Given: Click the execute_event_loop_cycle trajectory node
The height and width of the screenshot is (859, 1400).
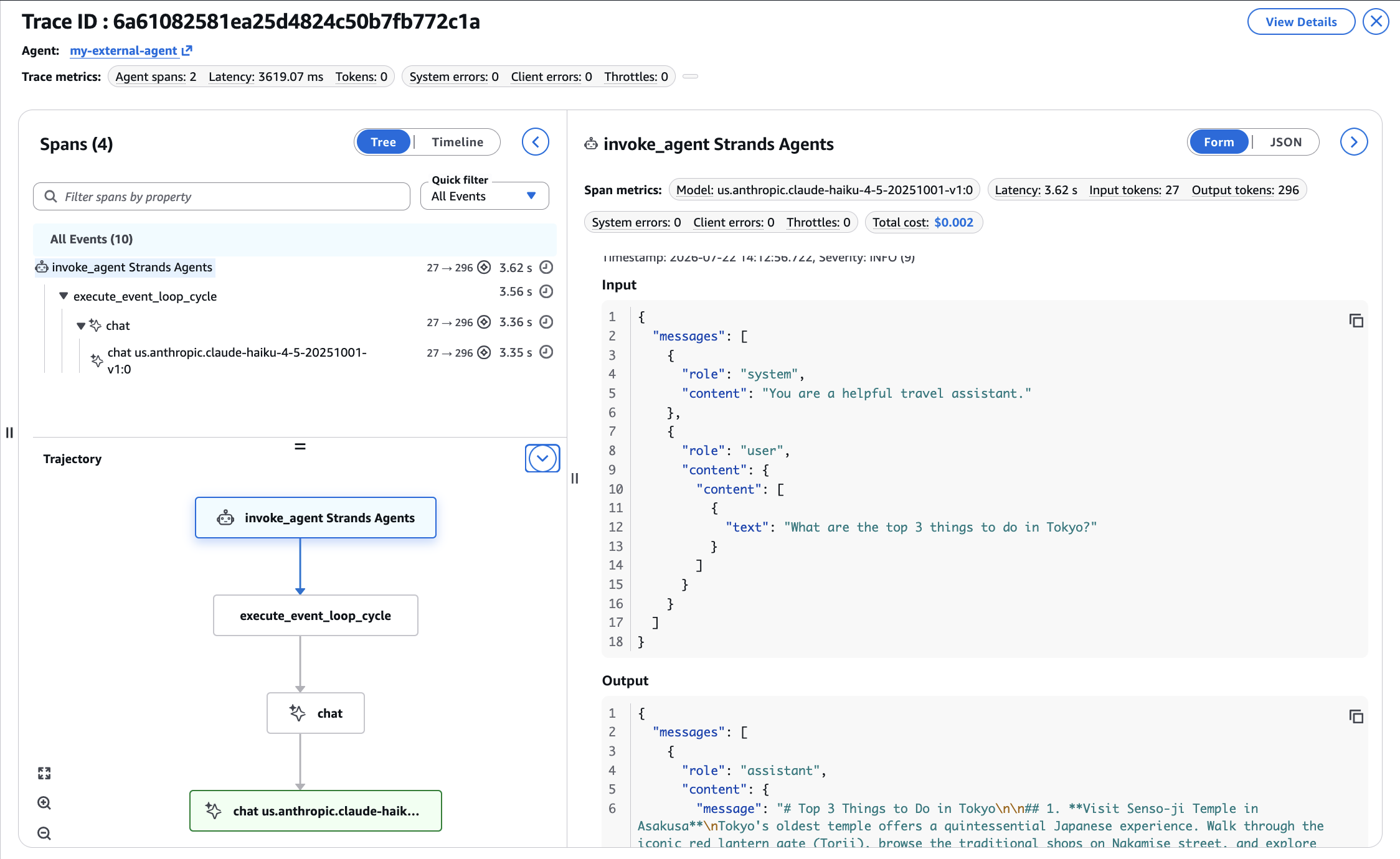Looking at the screenshot, I should point(316,616).
